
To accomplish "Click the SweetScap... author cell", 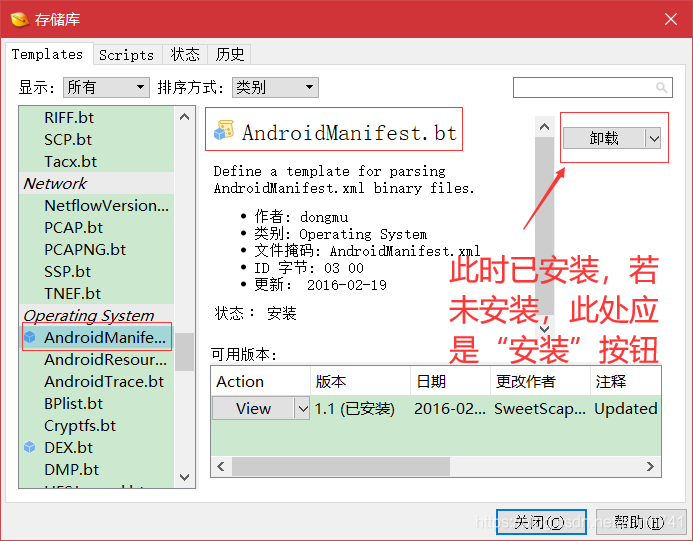I will [x=540, y=408].
